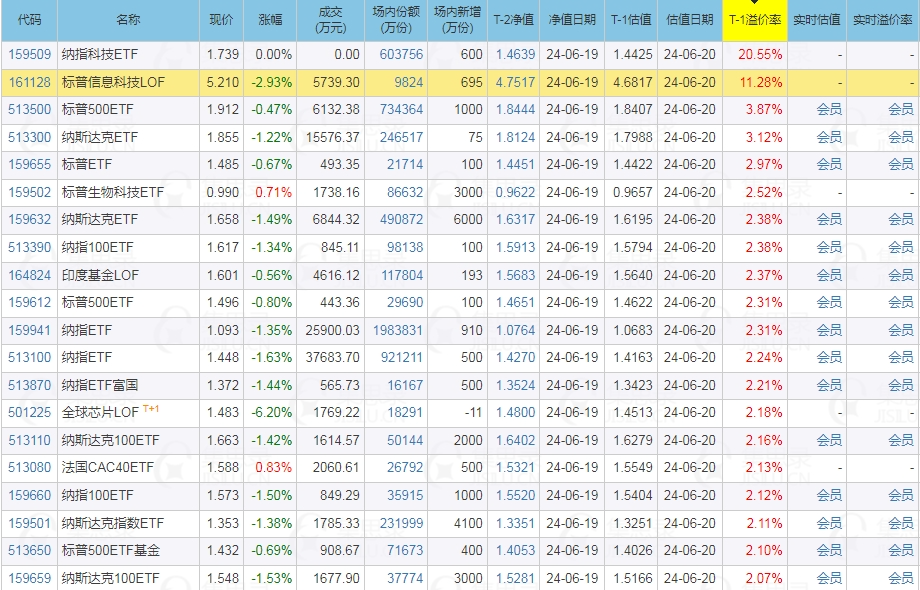The width and height of the screenshot is (920, 590).
Task: Click the 37683.70 turnover cell
Action: pyautogui.click(x=332, y=357)
